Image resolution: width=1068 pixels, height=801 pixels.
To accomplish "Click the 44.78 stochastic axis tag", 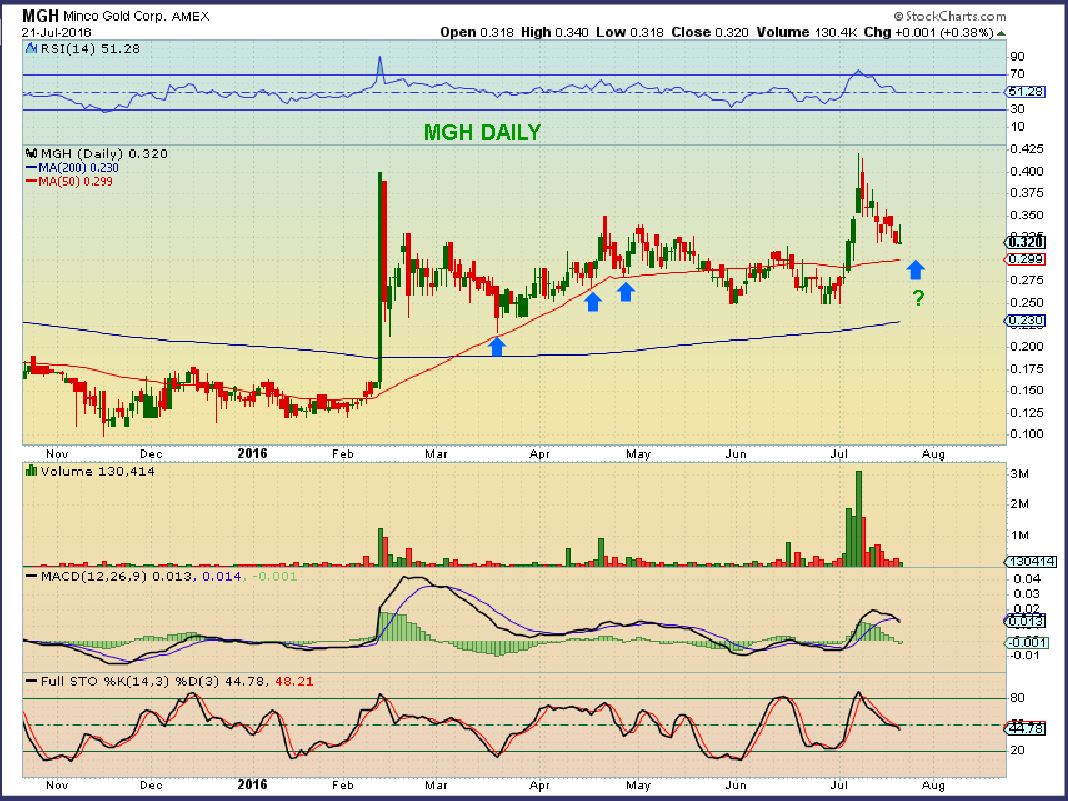I will click(1026, 728).
